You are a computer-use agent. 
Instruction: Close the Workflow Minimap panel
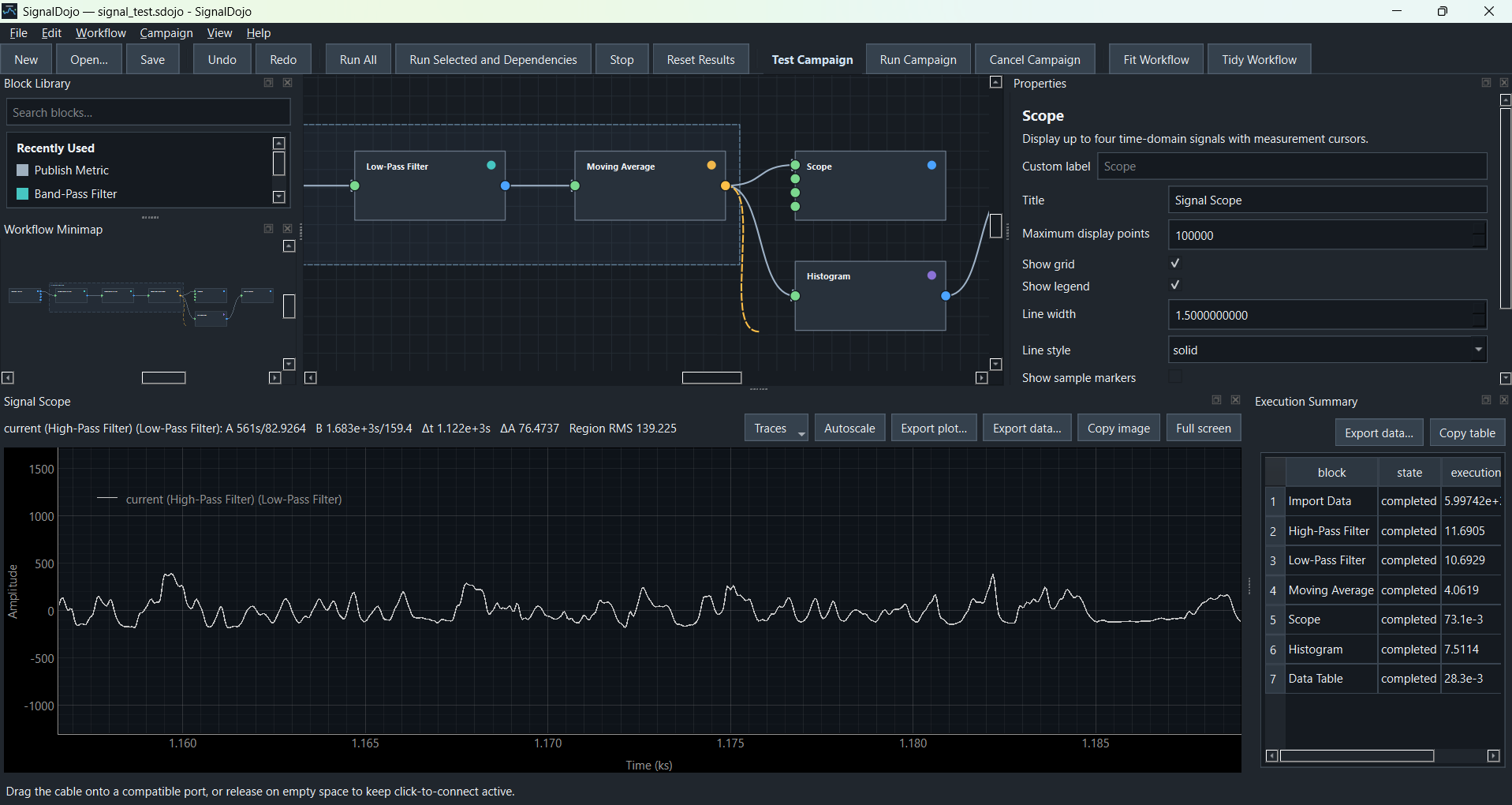pyautogui.click(x=288, y=229)
